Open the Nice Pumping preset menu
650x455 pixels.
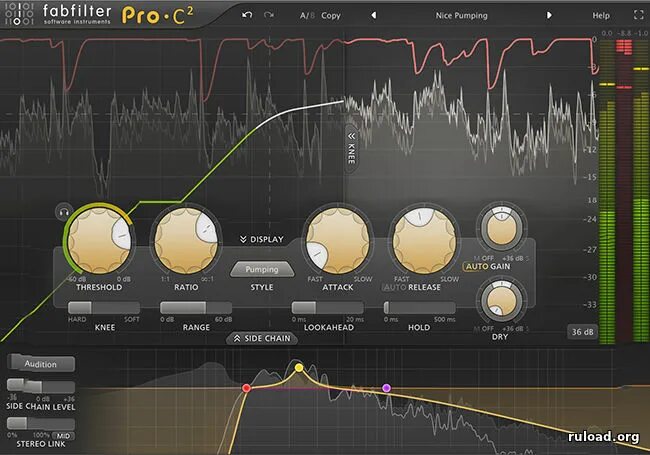coord(461,15)
